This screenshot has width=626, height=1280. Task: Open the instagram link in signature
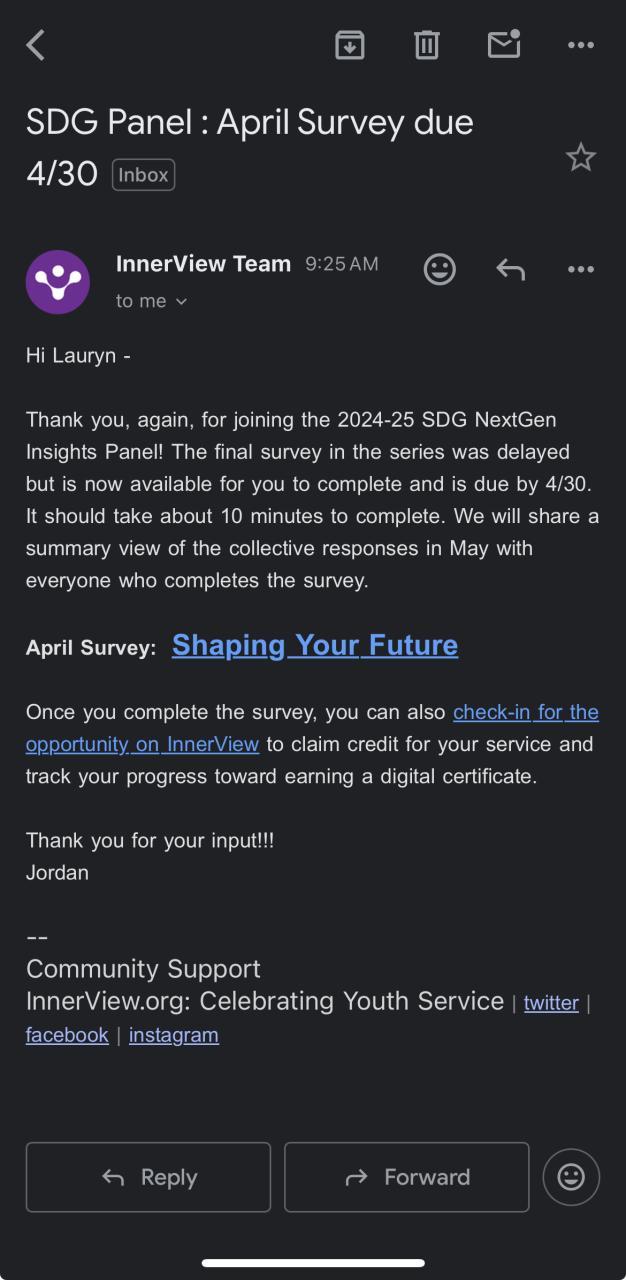coord(174,1035)
